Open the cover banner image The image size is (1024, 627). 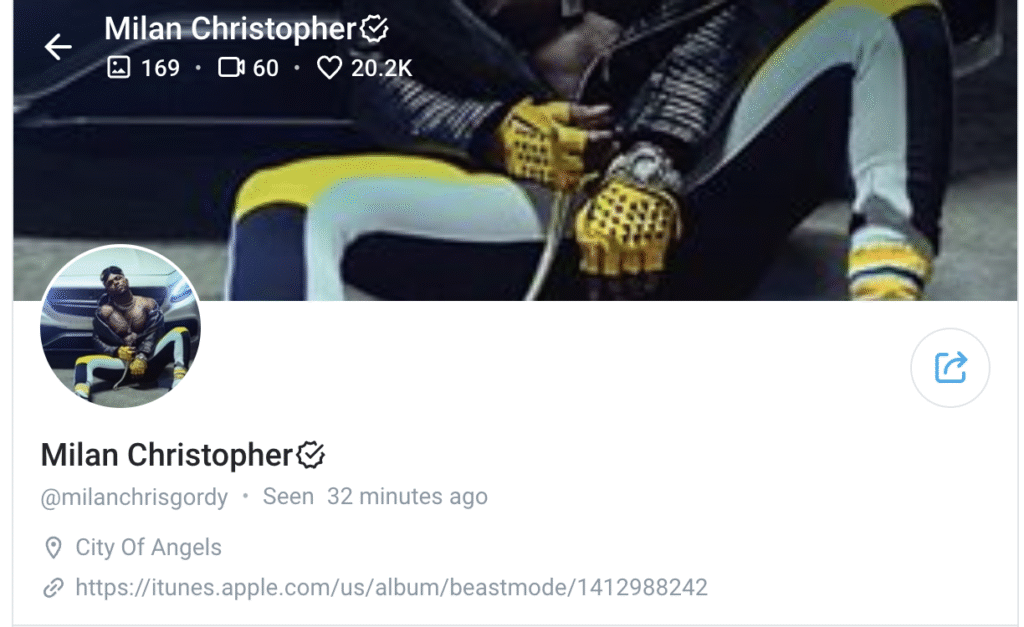(515, 150)
